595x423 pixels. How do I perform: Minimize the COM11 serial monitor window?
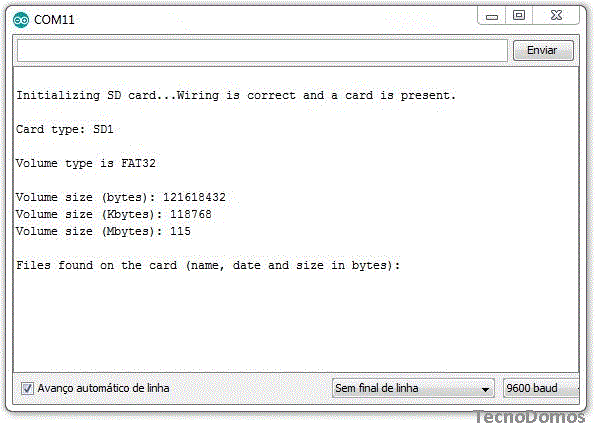(x=492, y=16)
